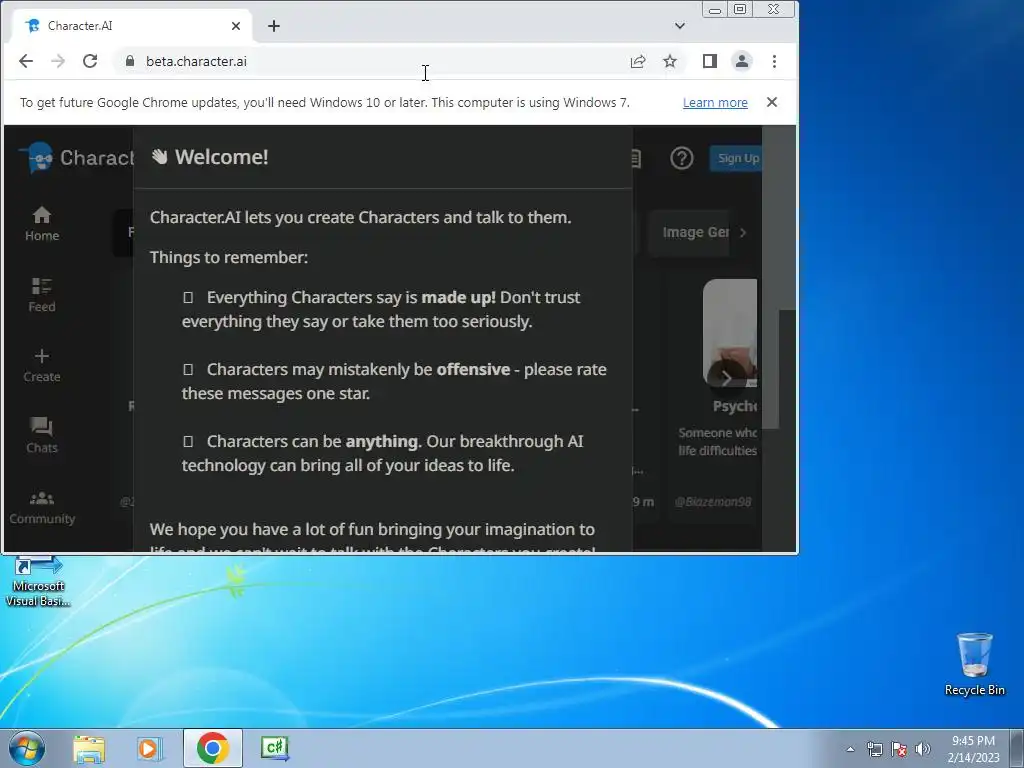The width and height of the screenshot is (1024, 768).
Task: Open Create in the sidebar
Action: pyautogui.click(x=42, y=366)
